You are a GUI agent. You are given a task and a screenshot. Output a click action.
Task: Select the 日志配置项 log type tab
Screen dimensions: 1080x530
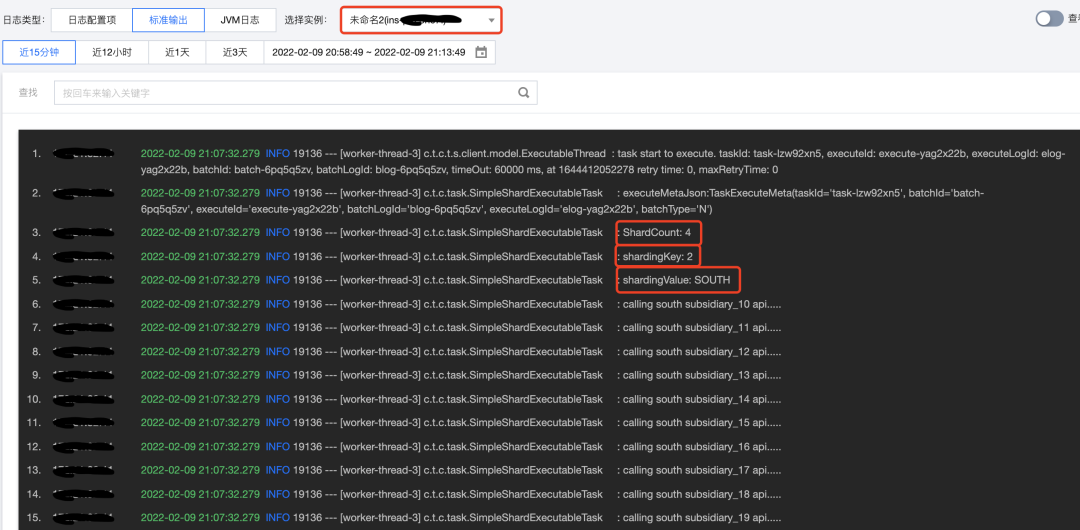coord(92,20)
